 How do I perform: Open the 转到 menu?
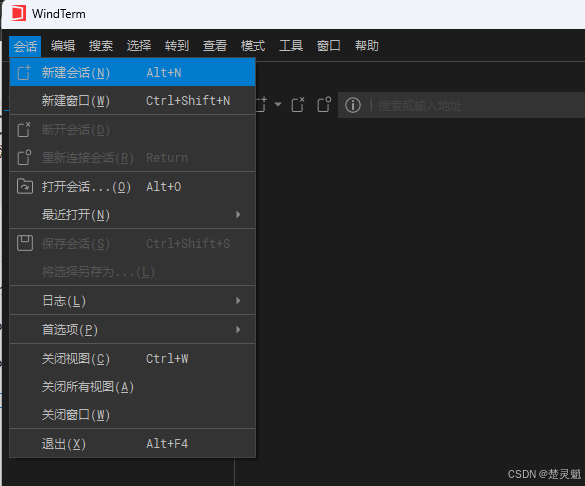tap(177, 46)
